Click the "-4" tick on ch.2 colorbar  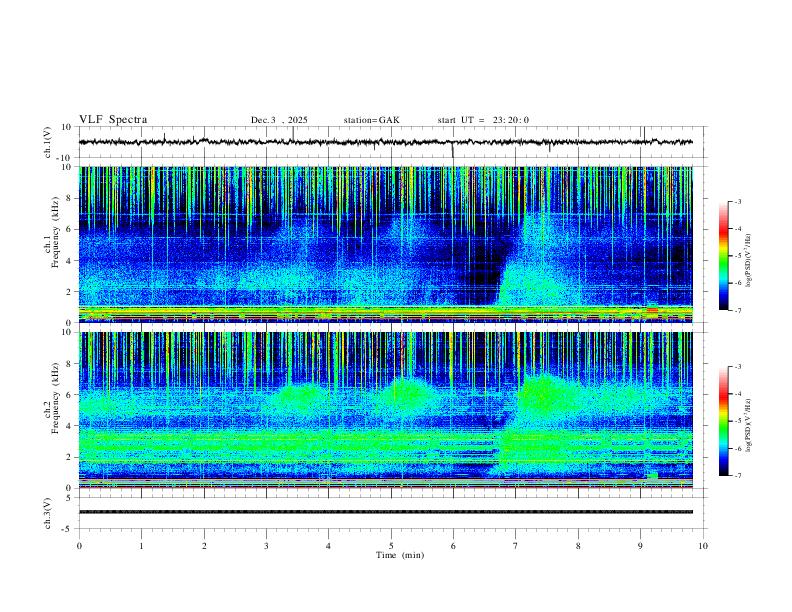click(738, 394)
